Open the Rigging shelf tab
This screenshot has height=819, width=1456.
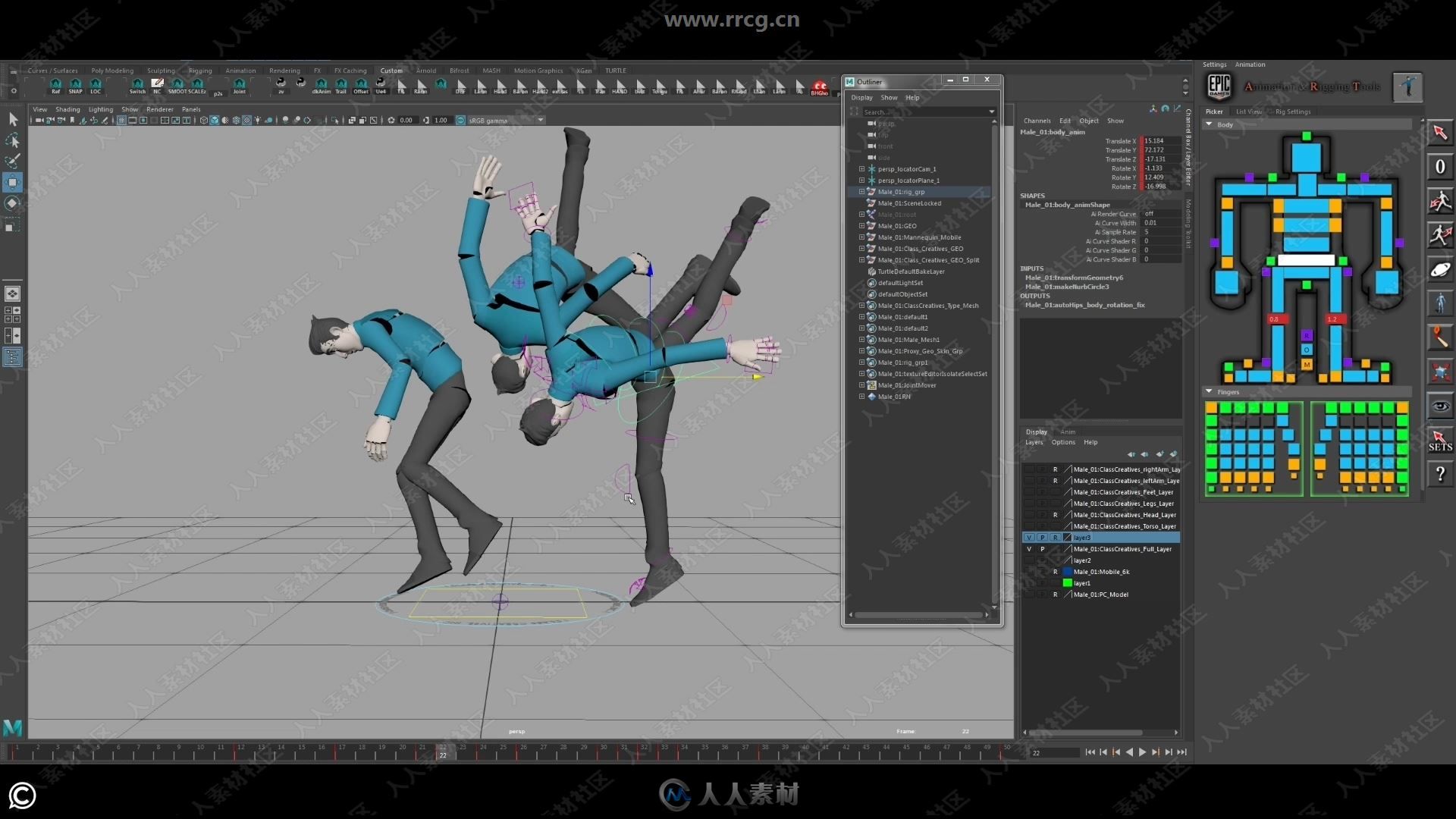pos(200,71)
